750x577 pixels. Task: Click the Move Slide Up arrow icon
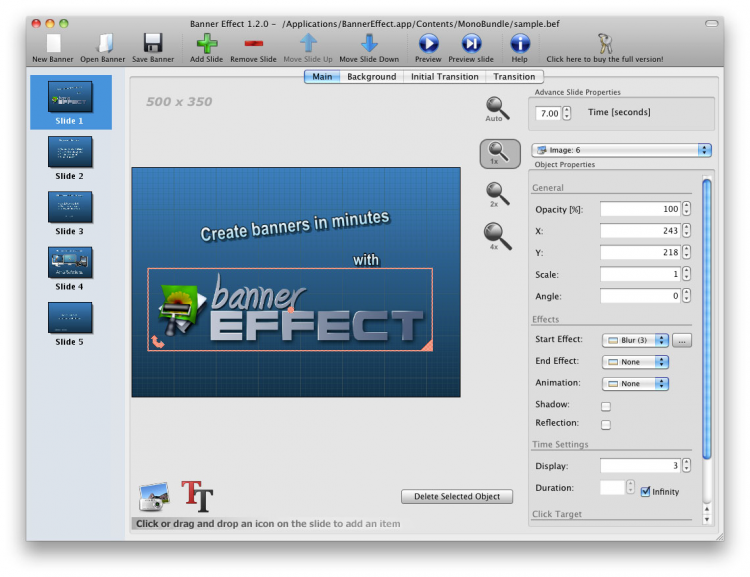309,43
